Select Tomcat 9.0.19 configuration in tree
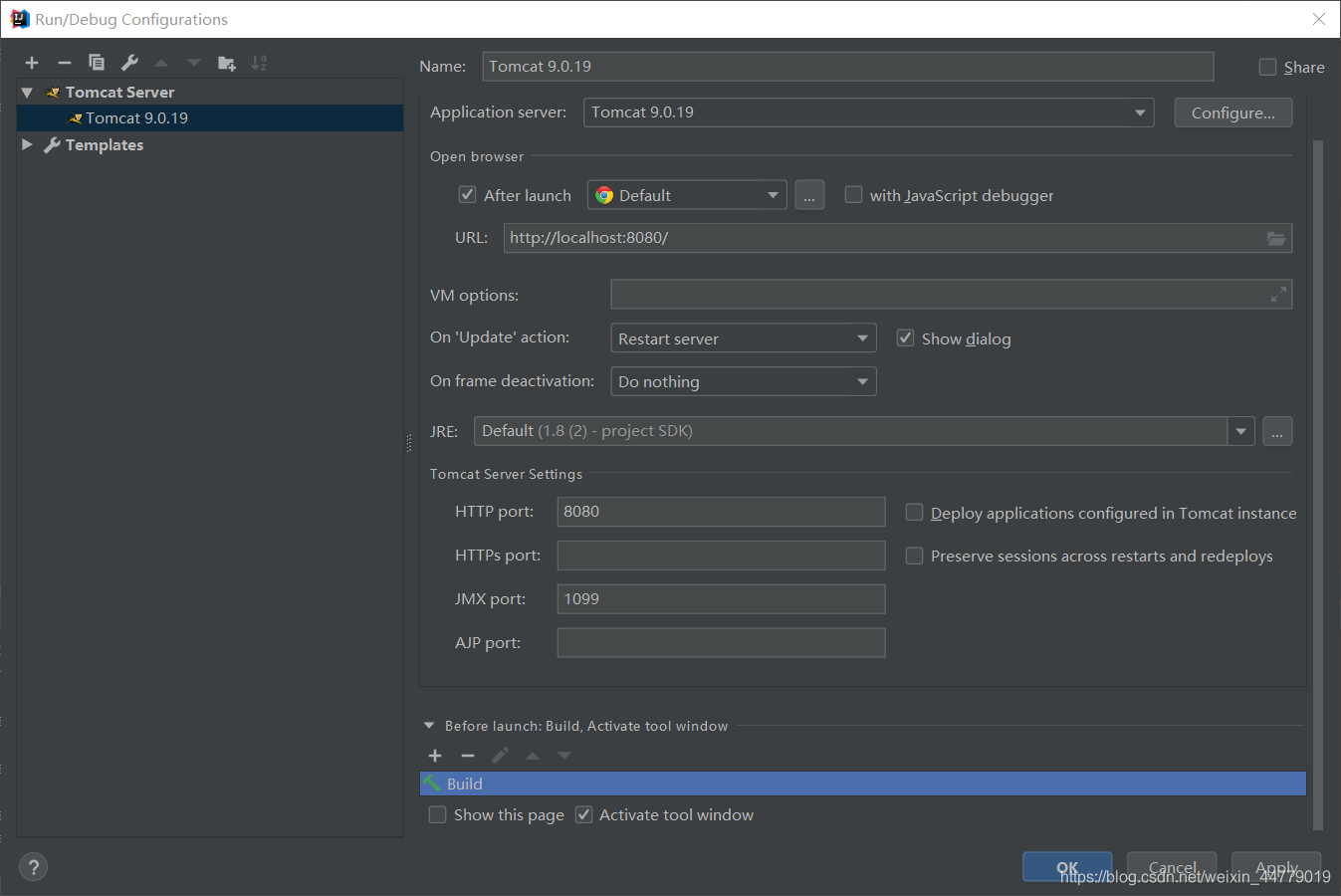1341x896 pixels. coord(210,117)
